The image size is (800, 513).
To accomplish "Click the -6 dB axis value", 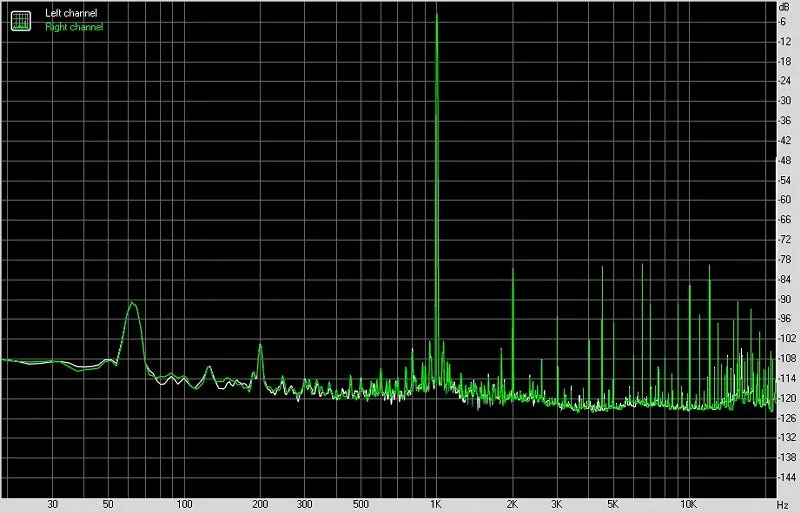I will pos(782,22).
